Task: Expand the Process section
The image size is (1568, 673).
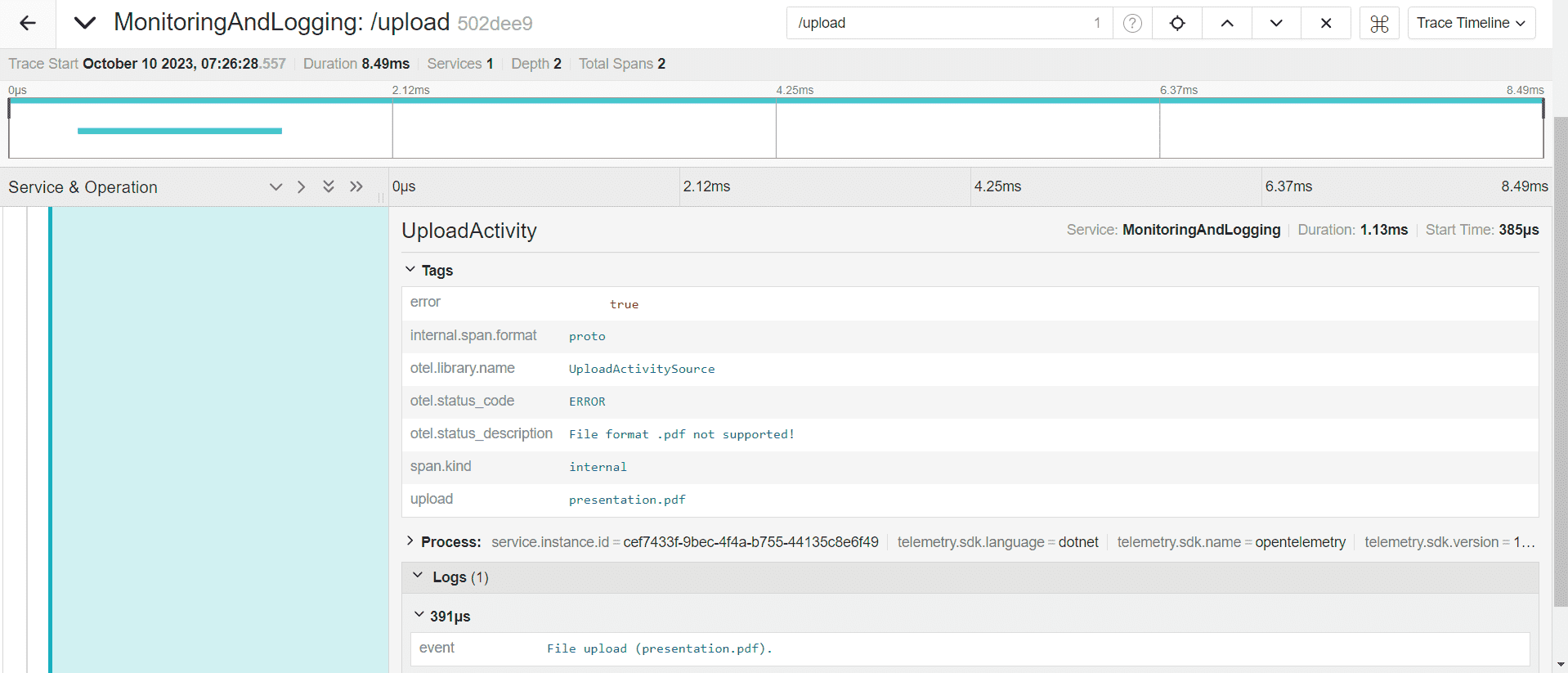Action: 410,541
